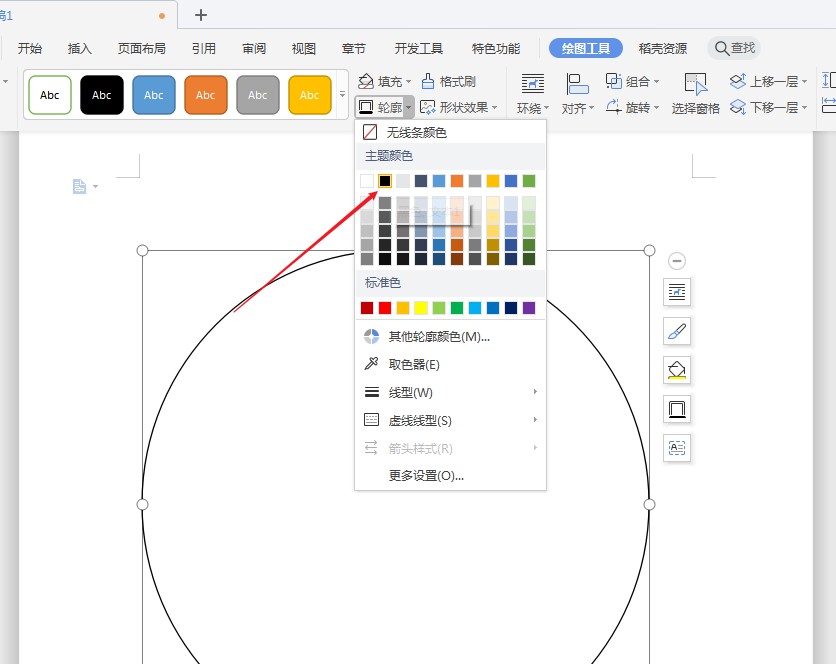Pick the standard yellow color swatch
The image size is (836, 664).
point(421,308)
